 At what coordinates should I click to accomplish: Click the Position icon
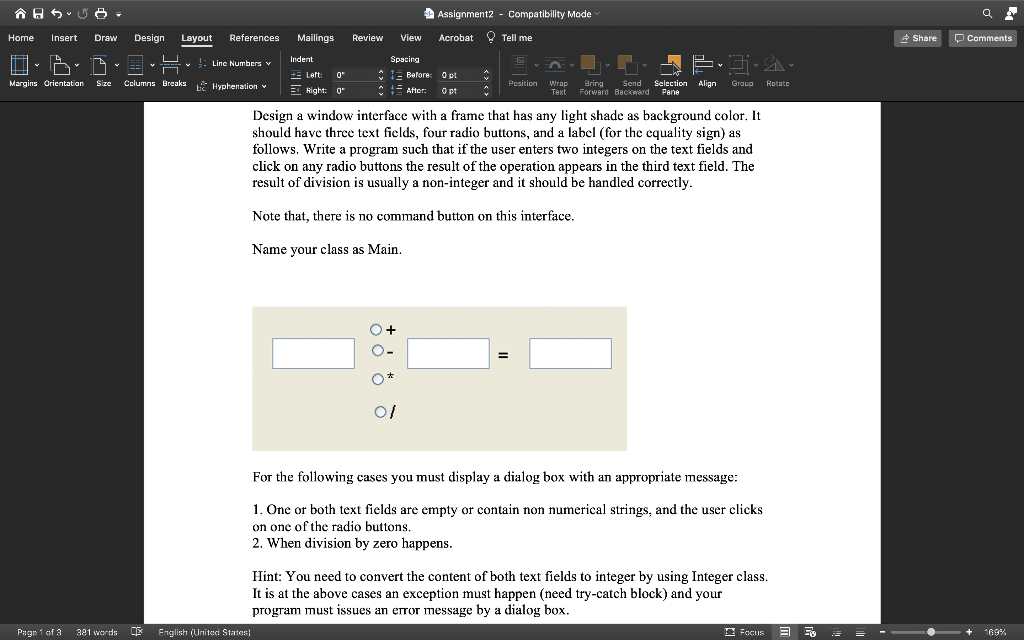[520, 65]
